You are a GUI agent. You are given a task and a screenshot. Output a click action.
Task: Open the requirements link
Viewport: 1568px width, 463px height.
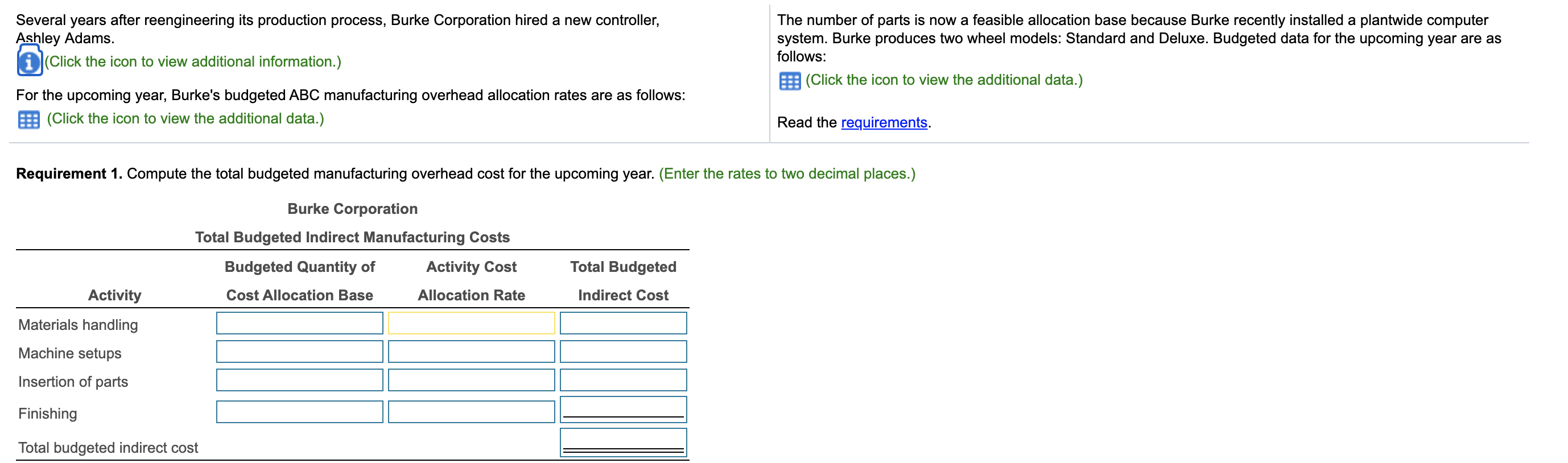pos(884,122)
